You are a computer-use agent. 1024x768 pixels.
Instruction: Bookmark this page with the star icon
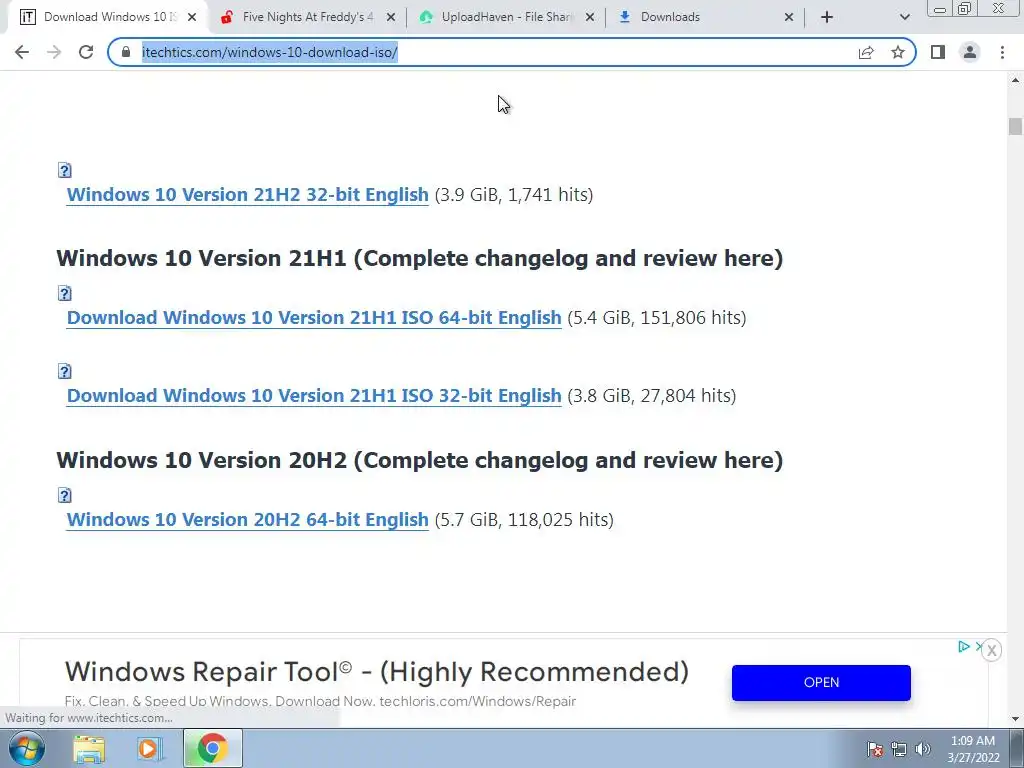pos(898,52)
